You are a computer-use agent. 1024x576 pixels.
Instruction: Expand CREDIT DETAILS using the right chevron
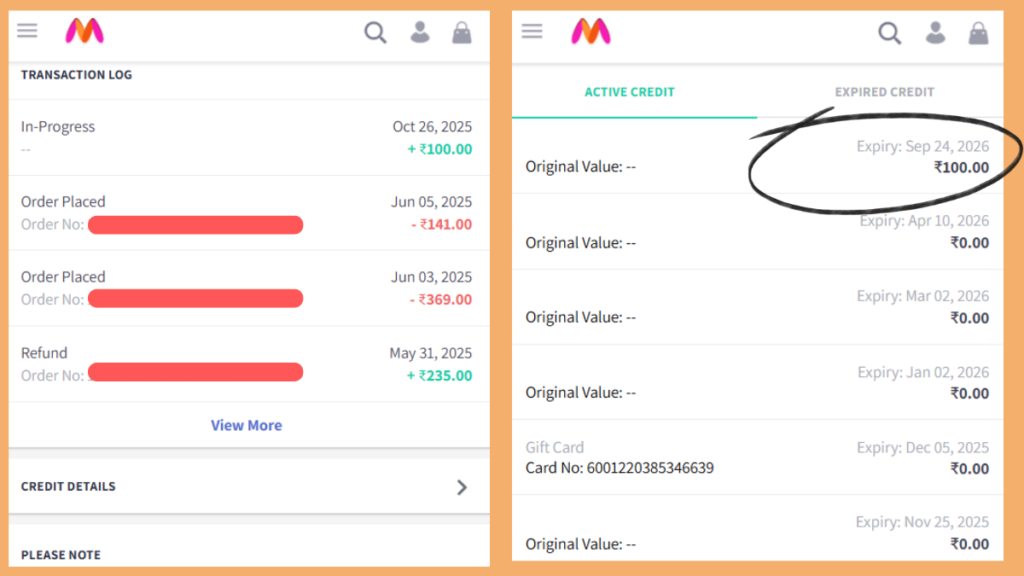tap(462, 487)
